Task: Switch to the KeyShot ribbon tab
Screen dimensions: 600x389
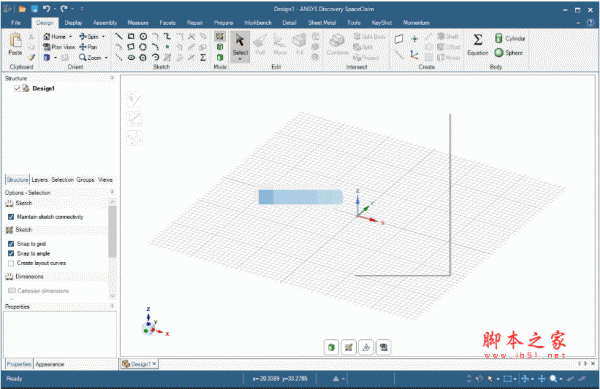Action: 382,23
